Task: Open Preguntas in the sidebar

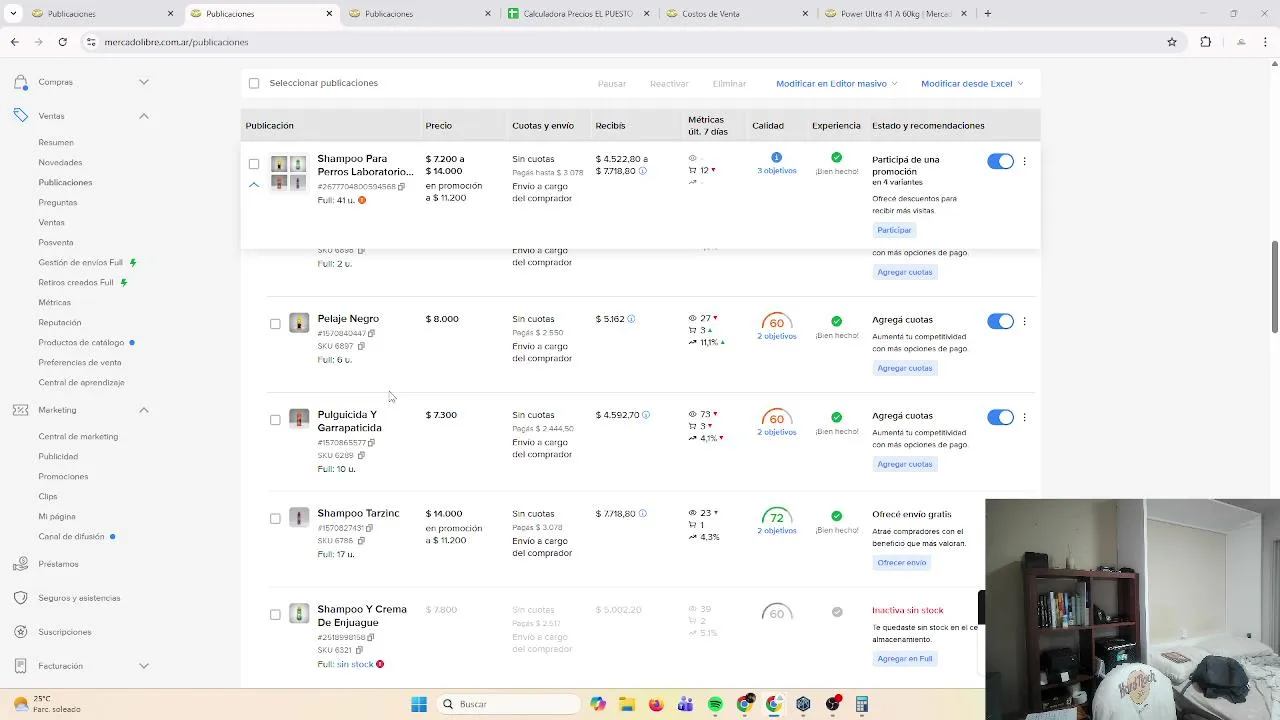Action: tap(58, 202)
